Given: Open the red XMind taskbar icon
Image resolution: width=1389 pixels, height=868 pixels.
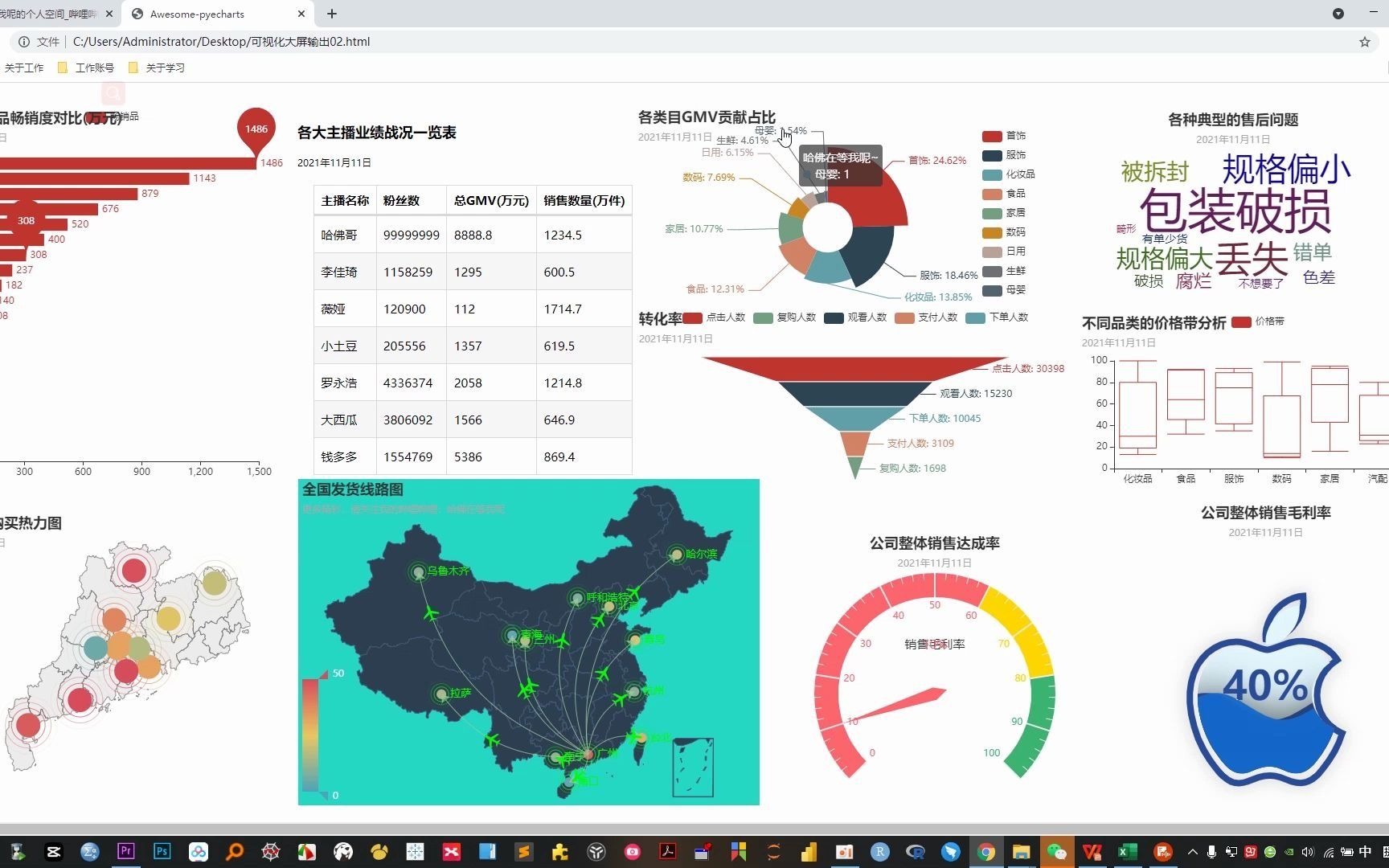Looking at the screenshot, I should point(452,852).
